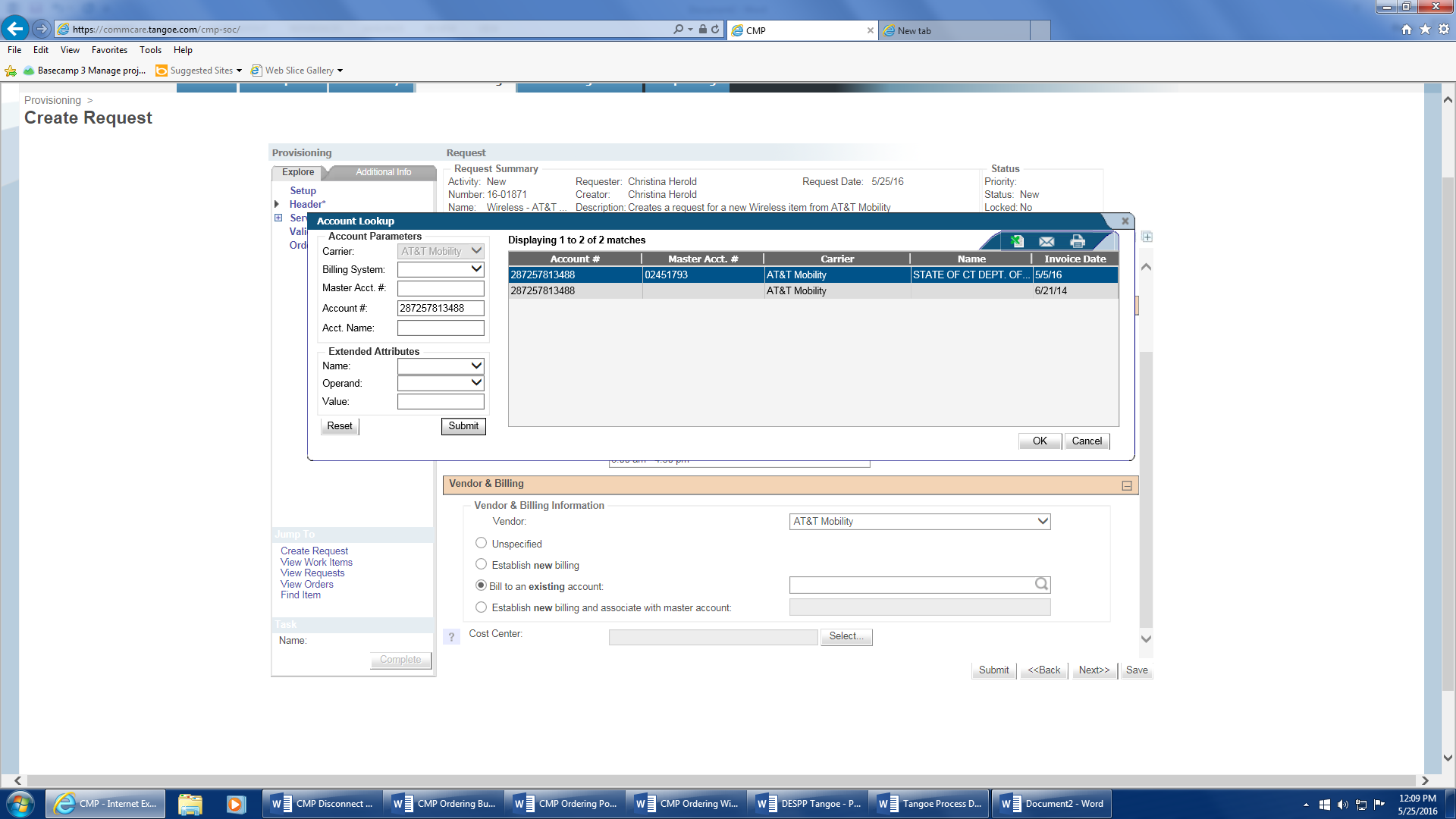Select Establish new billing option
1456x819 pixels.
(x=481, y=564)
